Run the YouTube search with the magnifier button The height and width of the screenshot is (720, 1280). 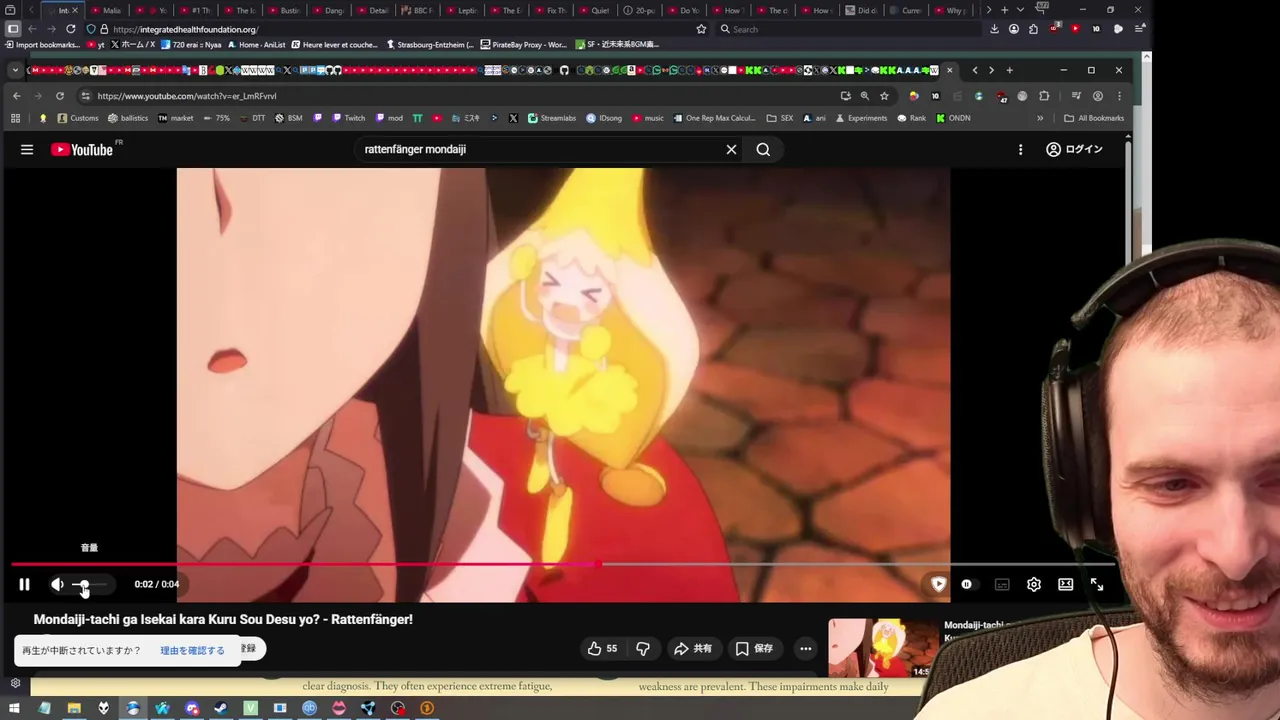(x=763, y=149)
